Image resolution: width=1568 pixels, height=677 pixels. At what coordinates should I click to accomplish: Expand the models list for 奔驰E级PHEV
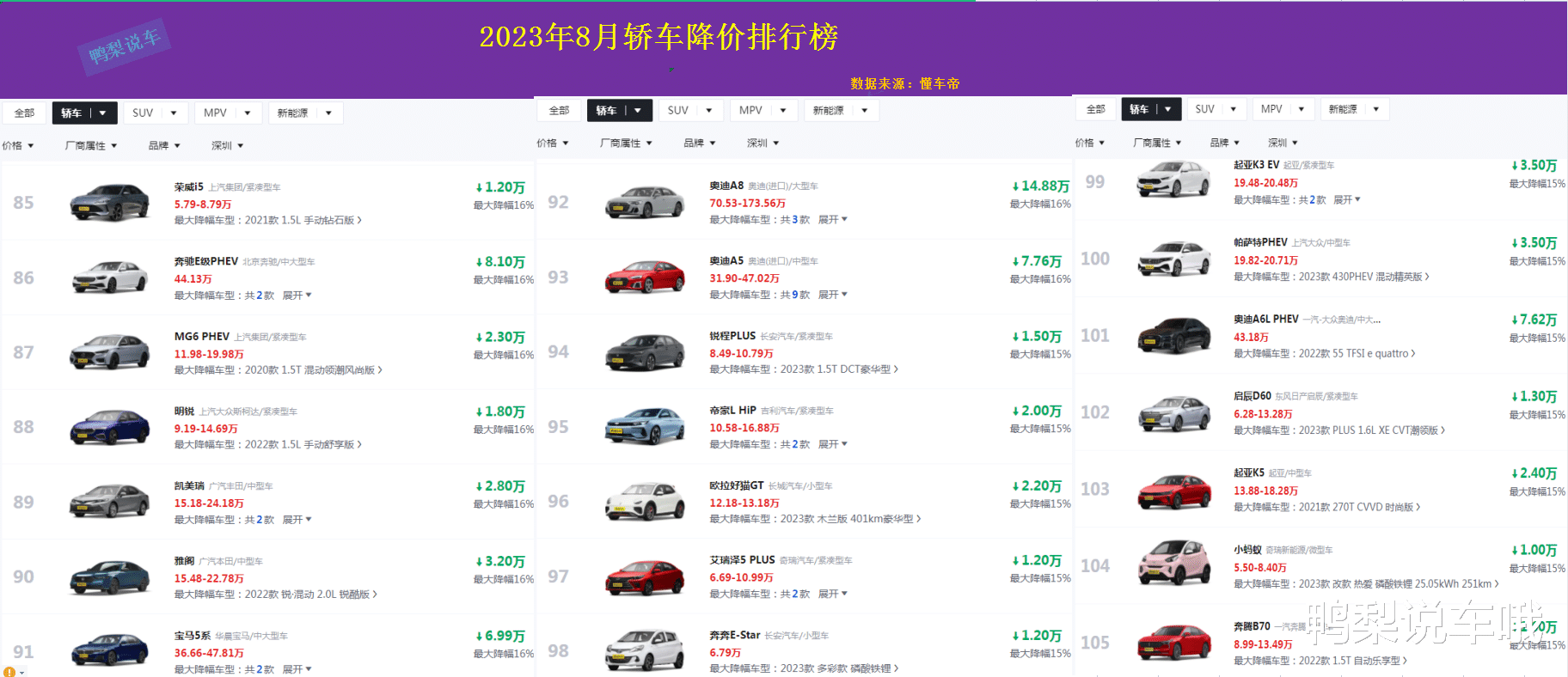point(297,296)
